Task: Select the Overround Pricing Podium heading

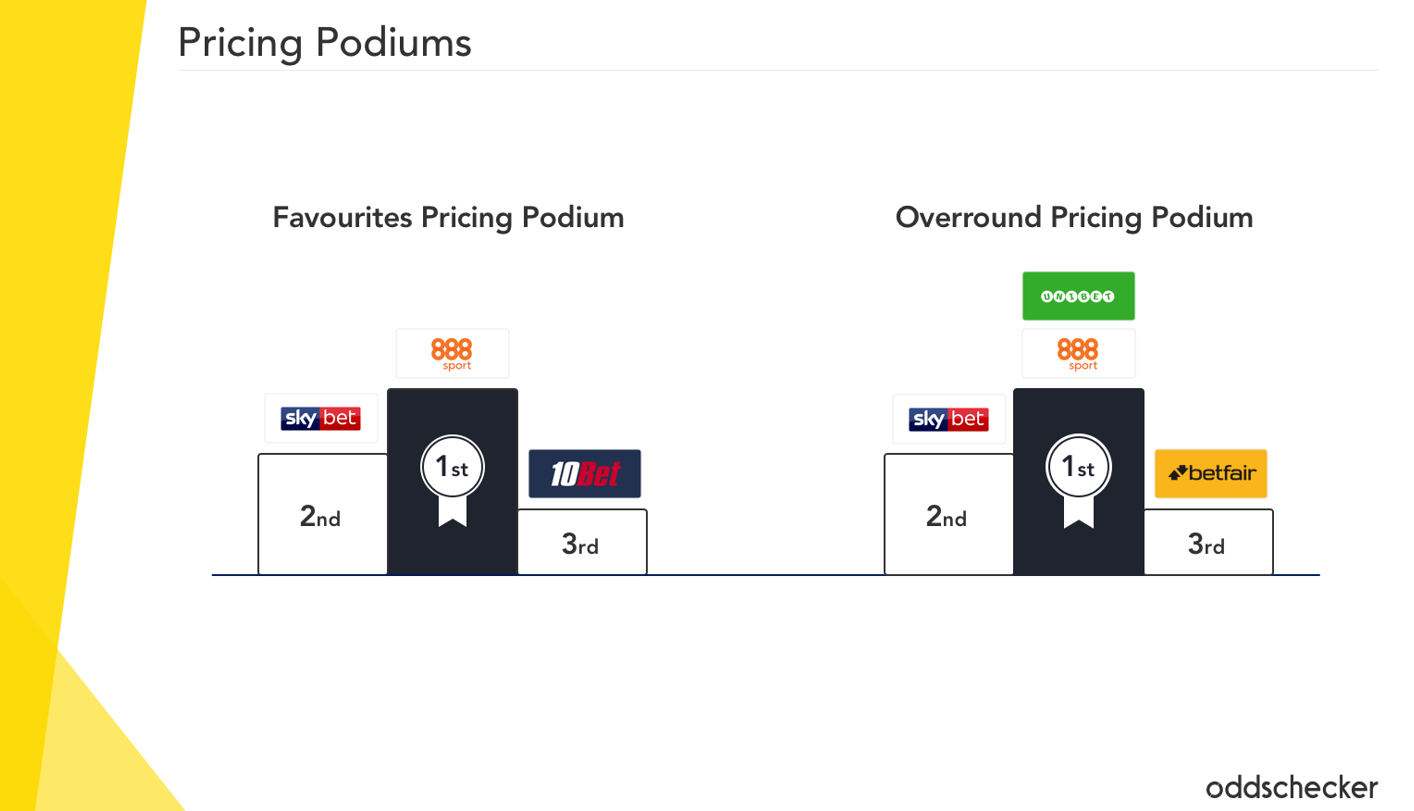Action: tap(1074, 217)
